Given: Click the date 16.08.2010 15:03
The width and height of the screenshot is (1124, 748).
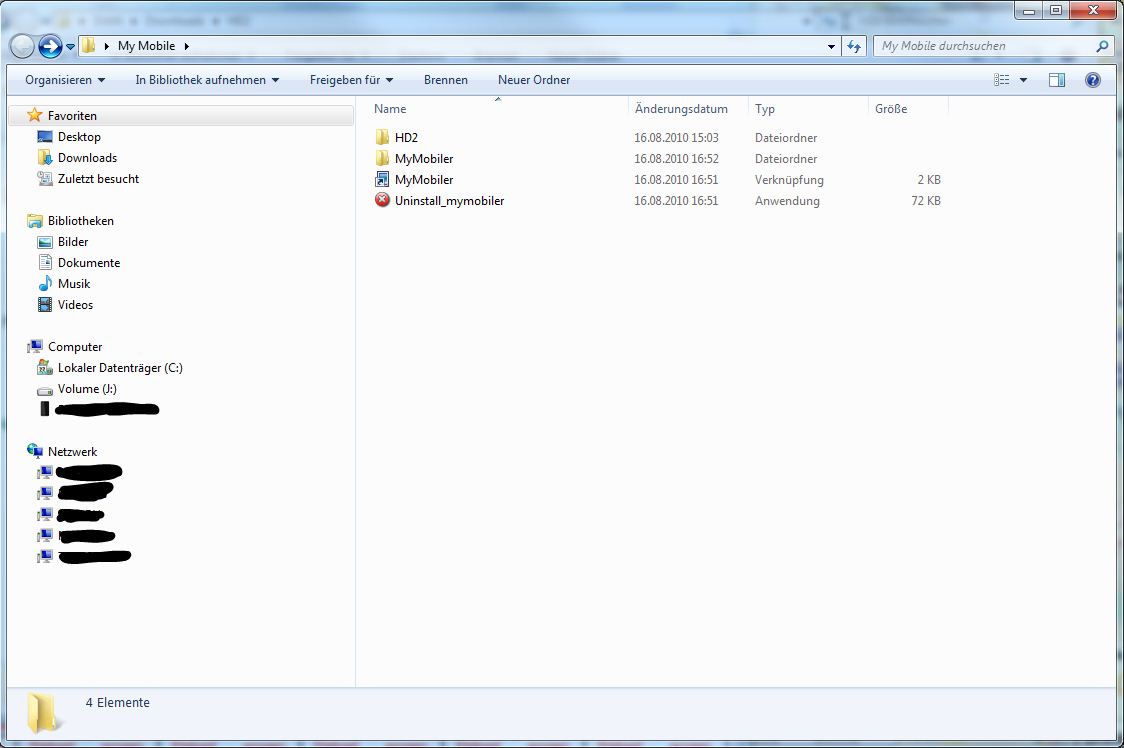Looking at the screenshot, I should click(x=676, y=138).
